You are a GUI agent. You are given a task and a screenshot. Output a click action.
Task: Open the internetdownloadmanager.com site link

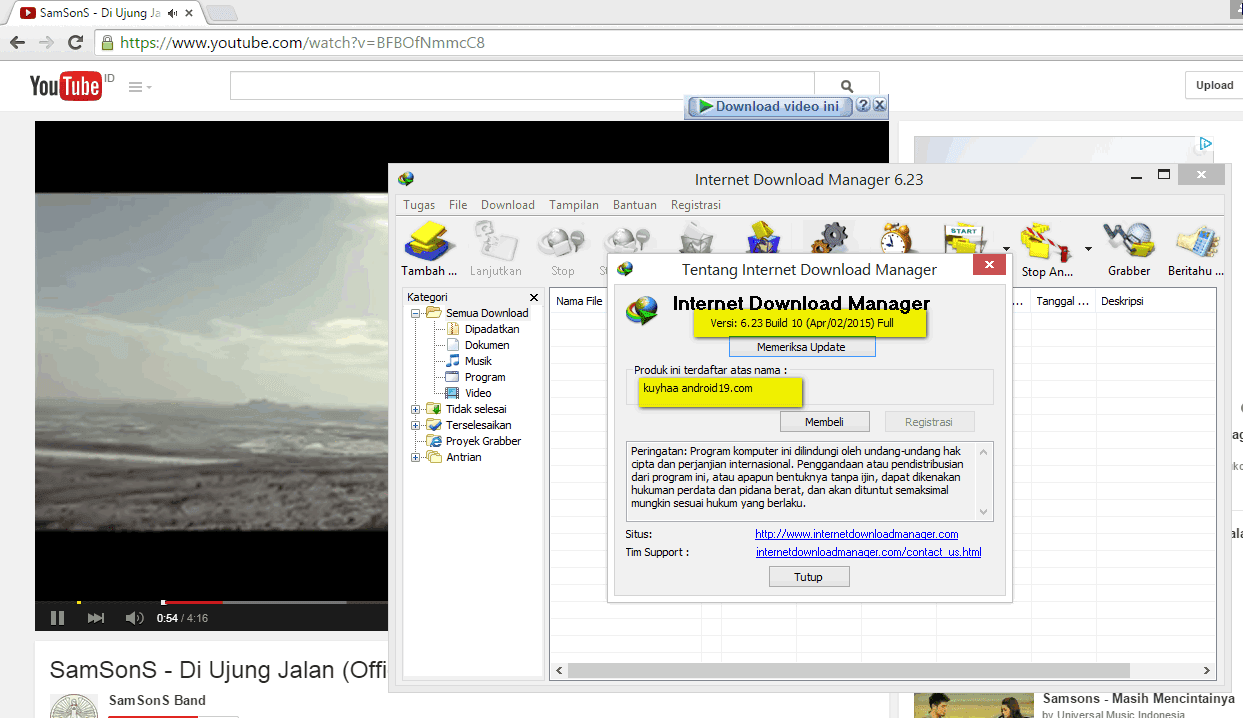[857, 534]
